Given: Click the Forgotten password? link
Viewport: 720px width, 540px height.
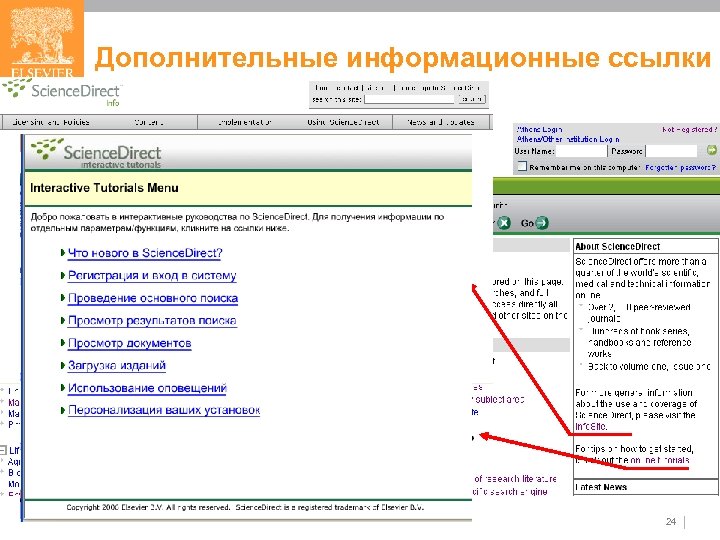Looking at the screenshot, I should (x=681, y=168).
